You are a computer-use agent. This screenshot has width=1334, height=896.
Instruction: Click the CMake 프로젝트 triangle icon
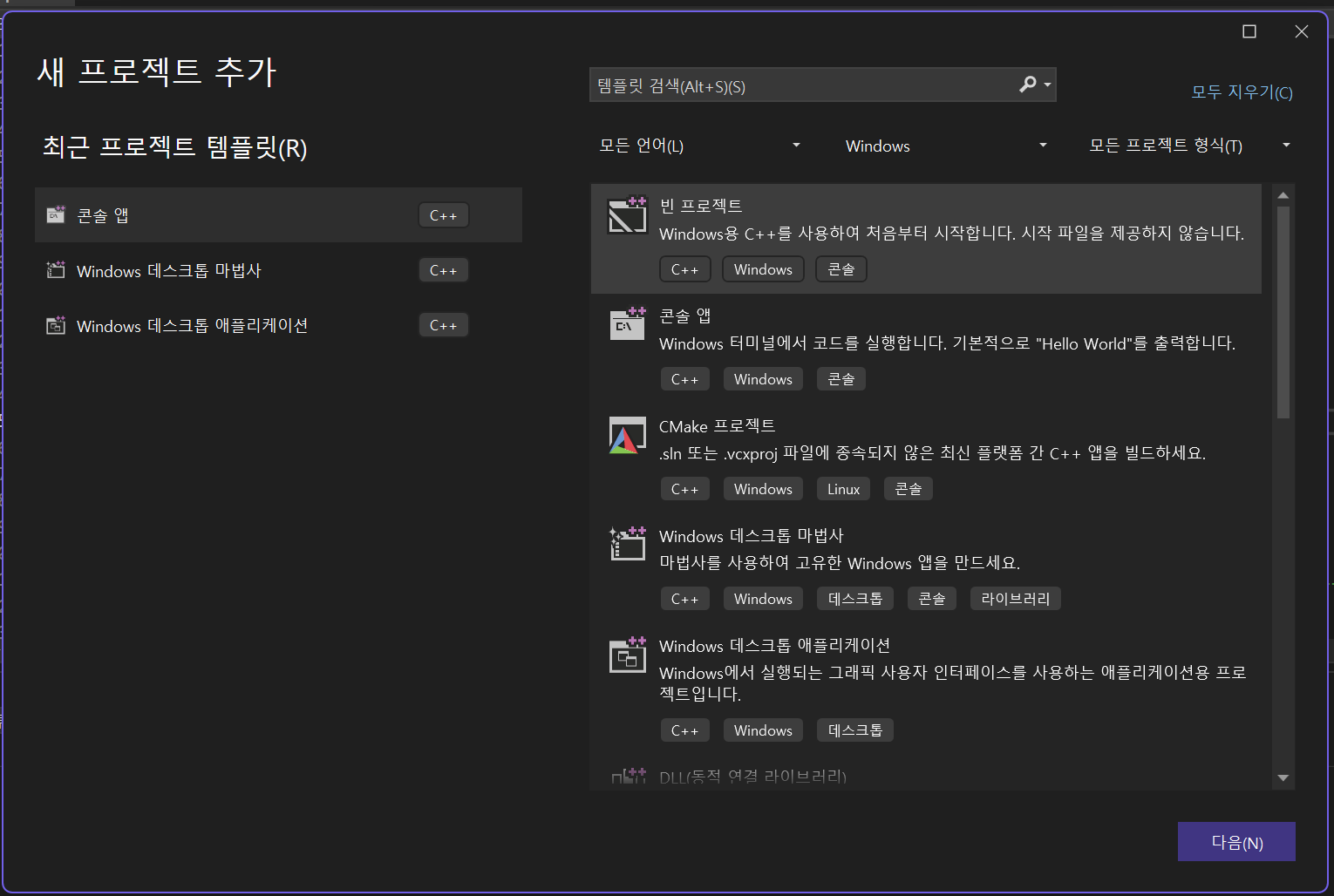627,435
